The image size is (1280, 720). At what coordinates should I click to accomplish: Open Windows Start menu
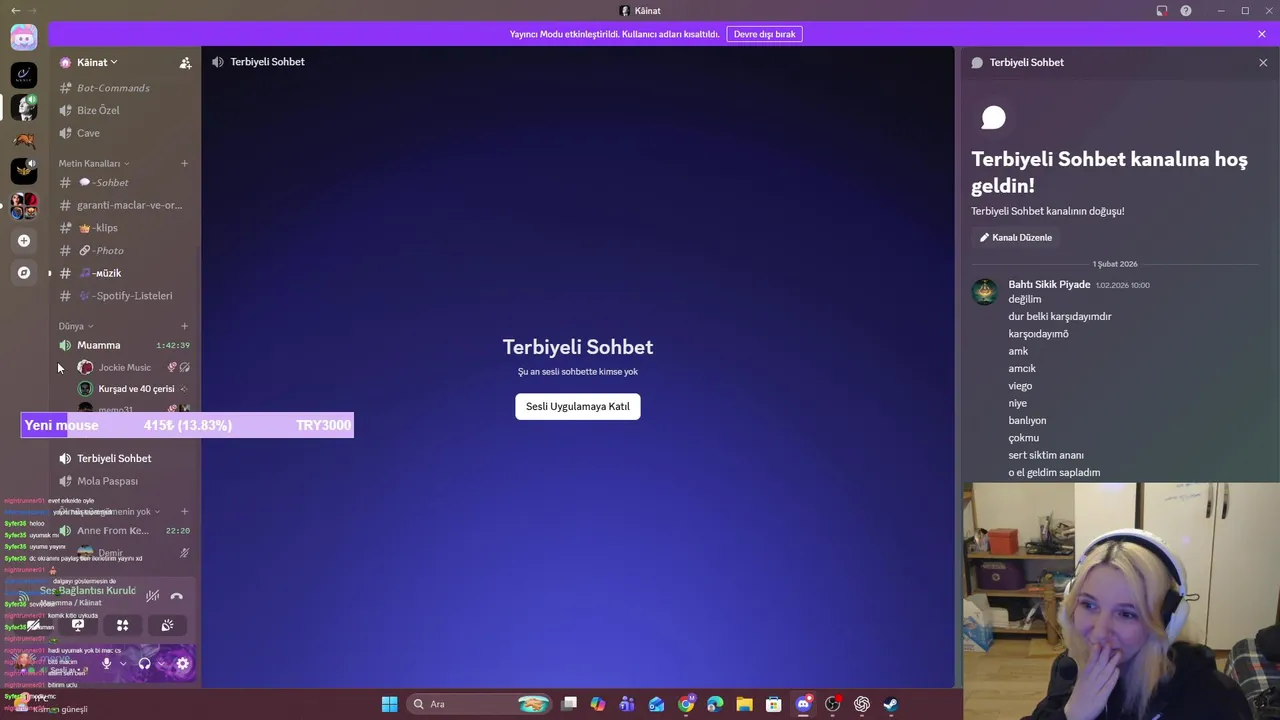389,704
